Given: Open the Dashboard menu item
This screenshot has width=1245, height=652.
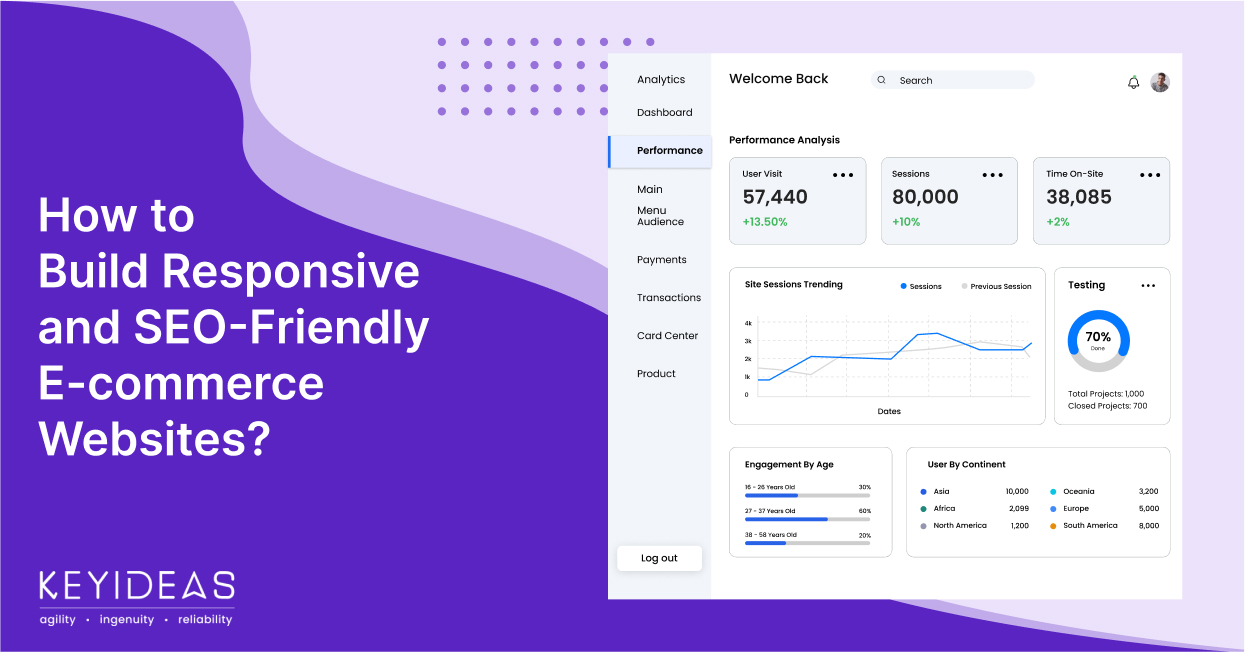Looking at the screenshot, I should pyautogui.click(x=664, y=112).
